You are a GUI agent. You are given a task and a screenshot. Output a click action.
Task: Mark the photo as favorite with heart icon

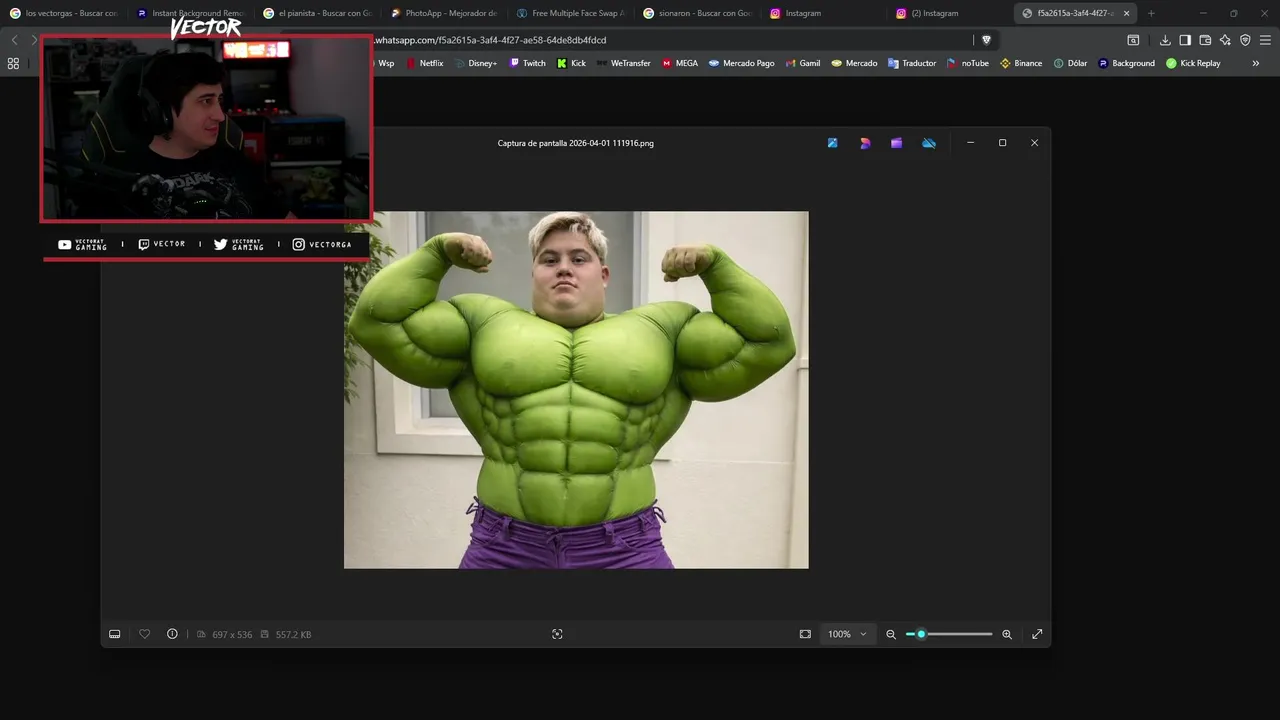pyautogui.click(x=144, y=634)
